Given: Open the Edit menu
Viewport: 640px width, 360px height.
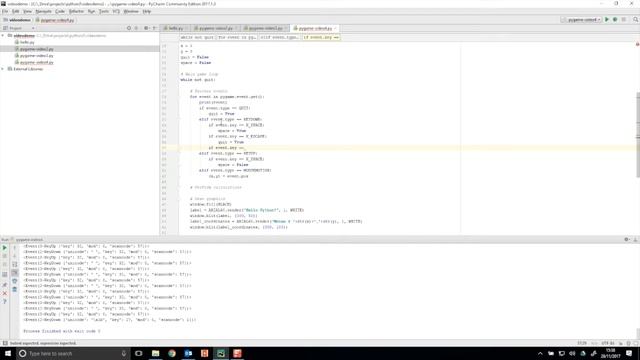Looking at the screenshot, I should pyautogui.click(x=16, y=11).
